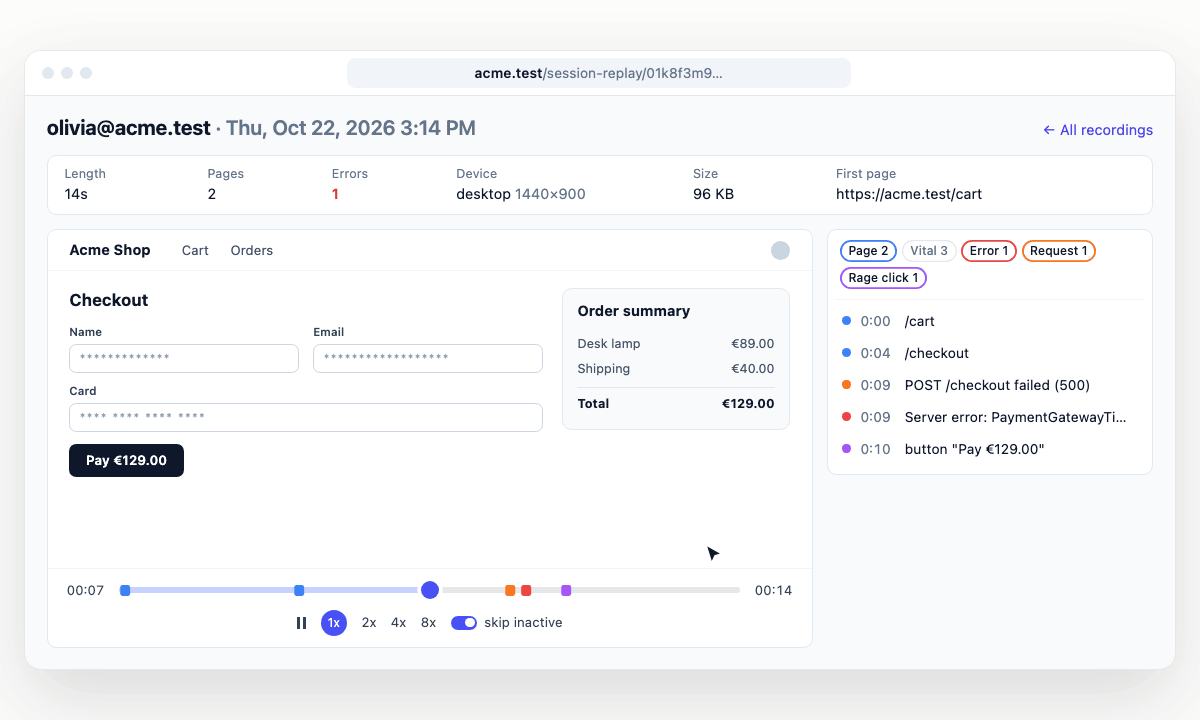The image size is (1200, 720).
Task: Jump to the red error marker on timeline
Action: [526, 590]
